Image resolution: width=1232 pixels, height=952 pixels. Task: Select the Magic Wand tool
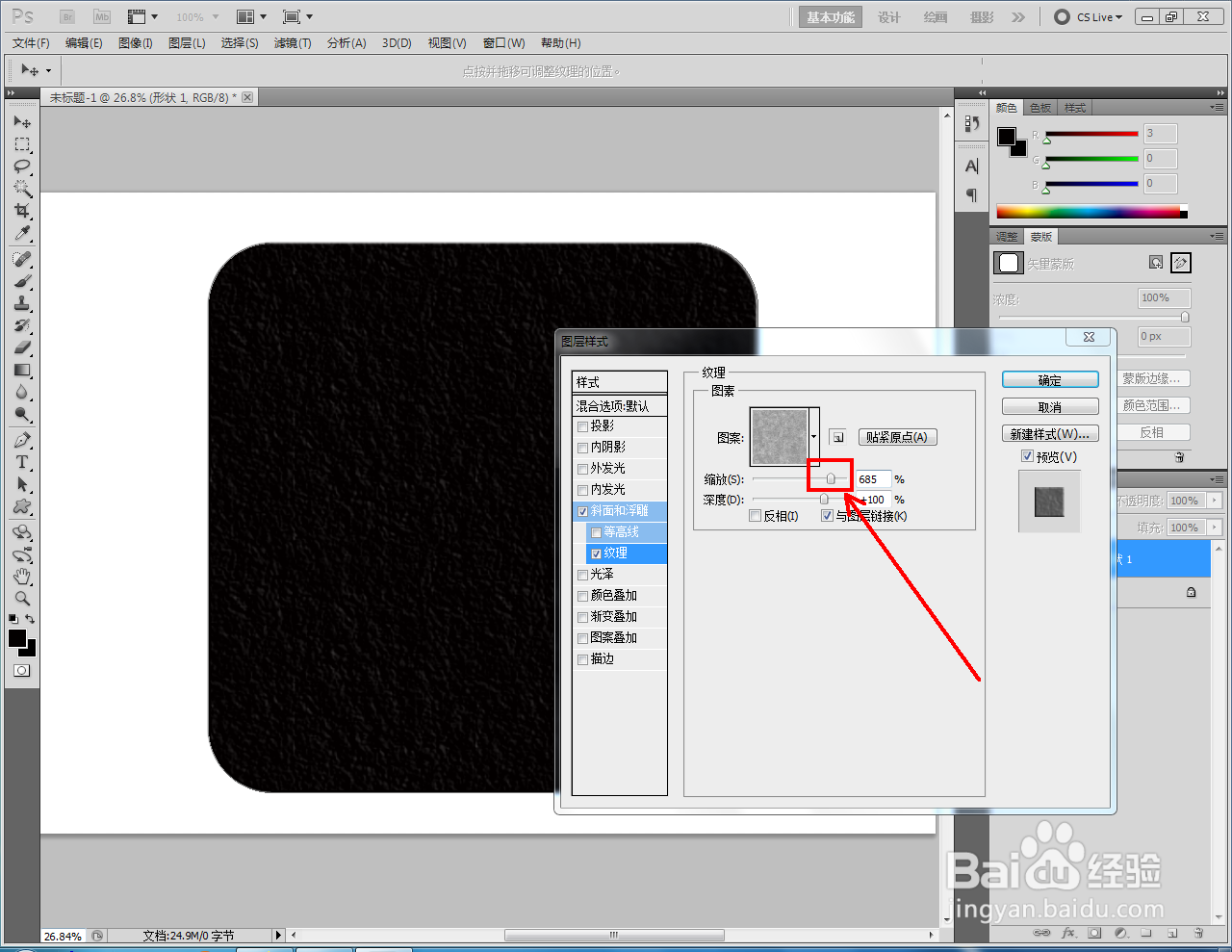(22, 189)
